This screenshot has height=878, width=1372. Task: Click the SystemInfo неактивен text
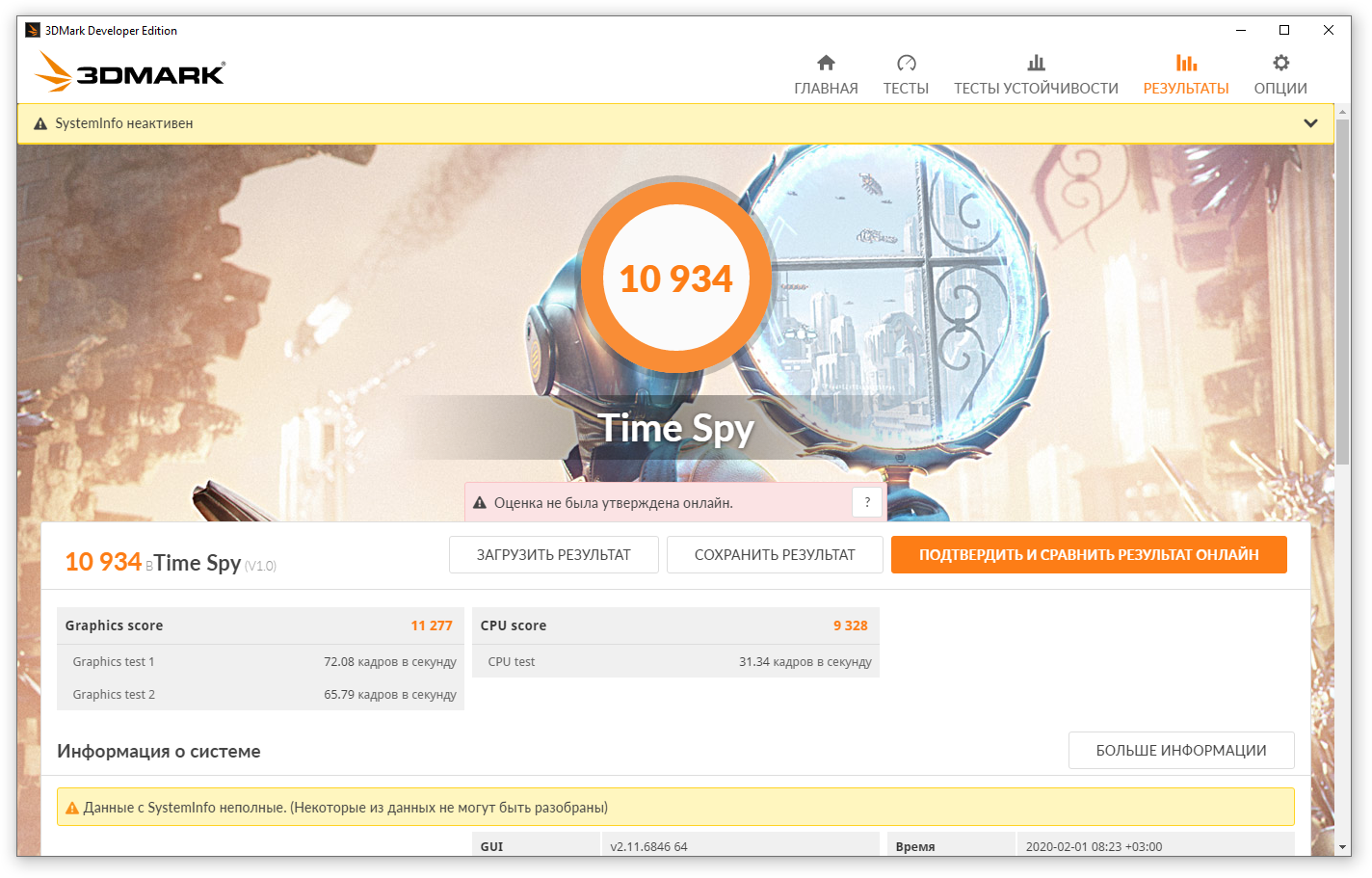point(124,123)
